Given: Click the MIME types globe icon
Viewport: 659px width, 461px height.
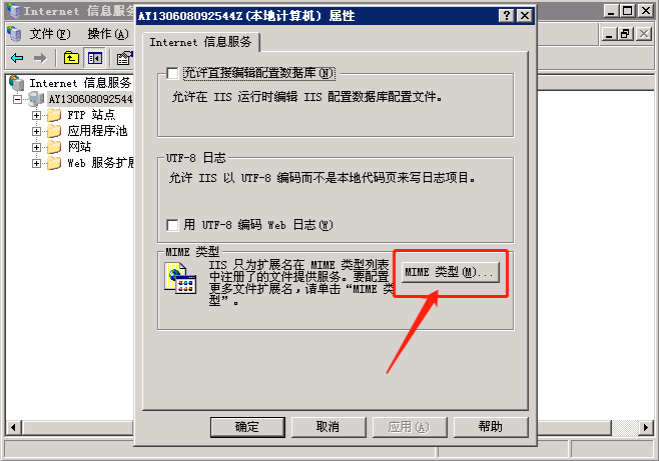Looking at the screenshot, I should 180,278.
